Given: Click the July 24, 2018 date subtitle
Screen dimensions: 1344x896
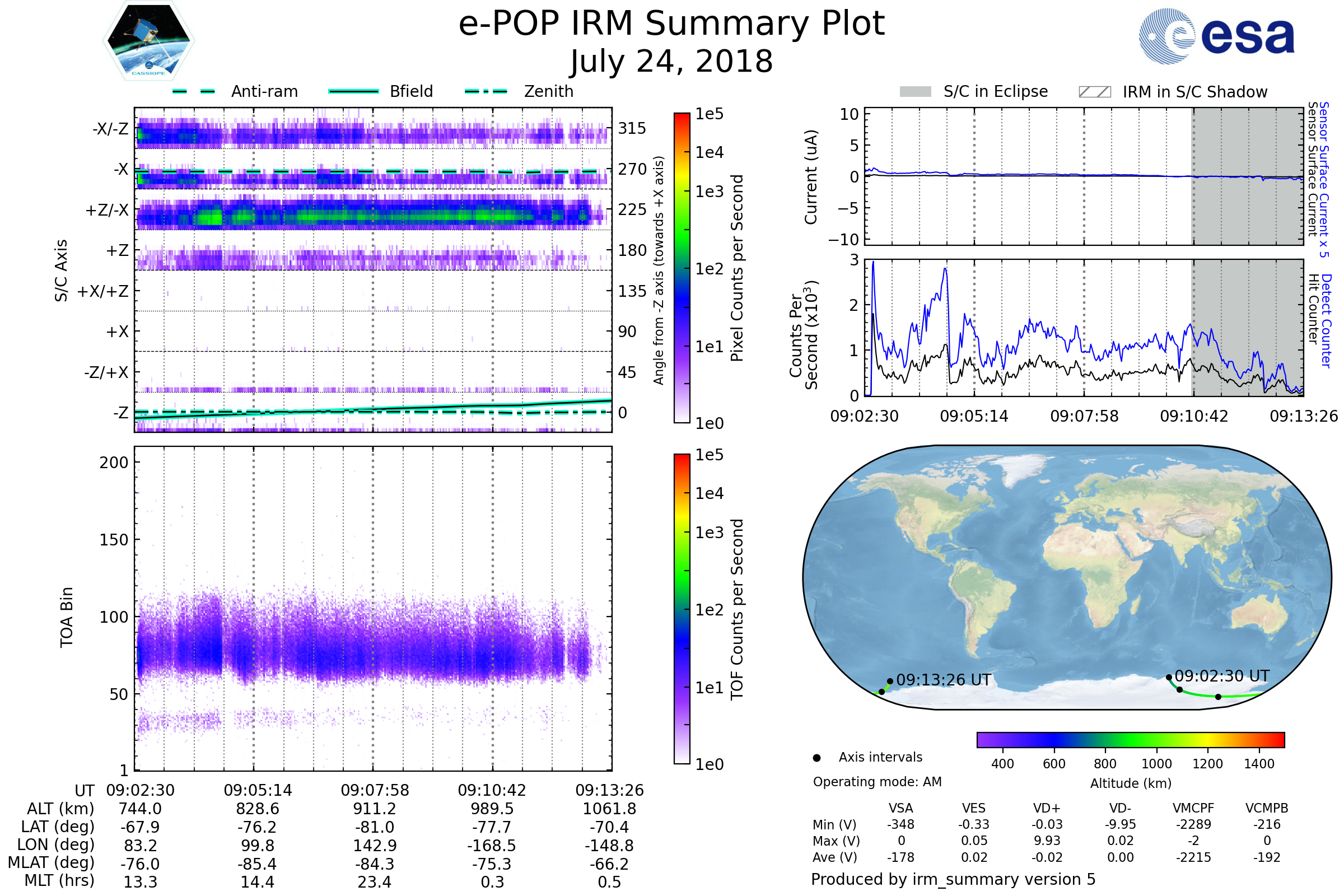Looking at the screenshot, I should pos(671,62).
